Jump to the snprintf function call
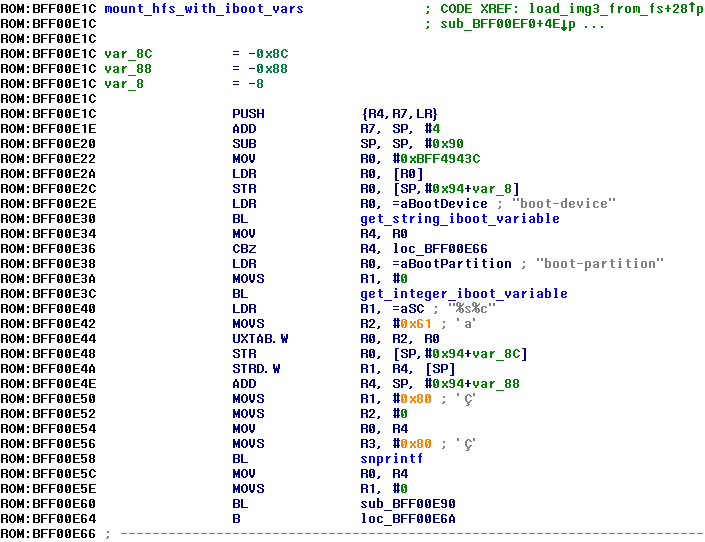 (x=391, y=459)
